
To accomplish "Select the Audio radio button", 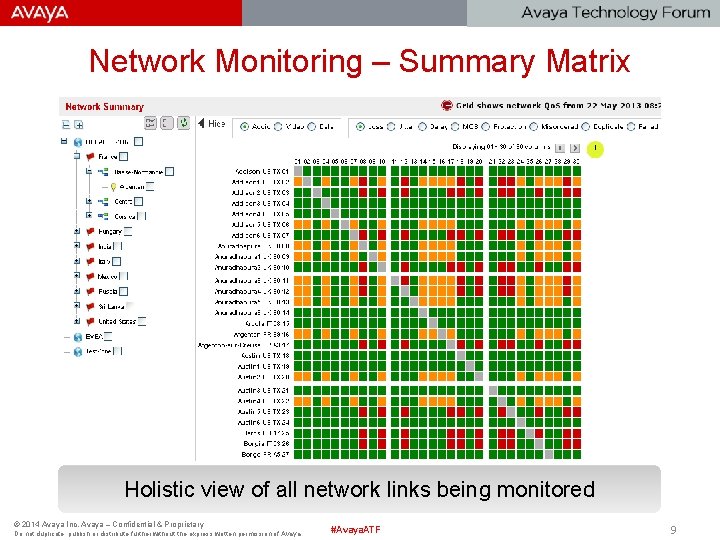I will 244,126.
